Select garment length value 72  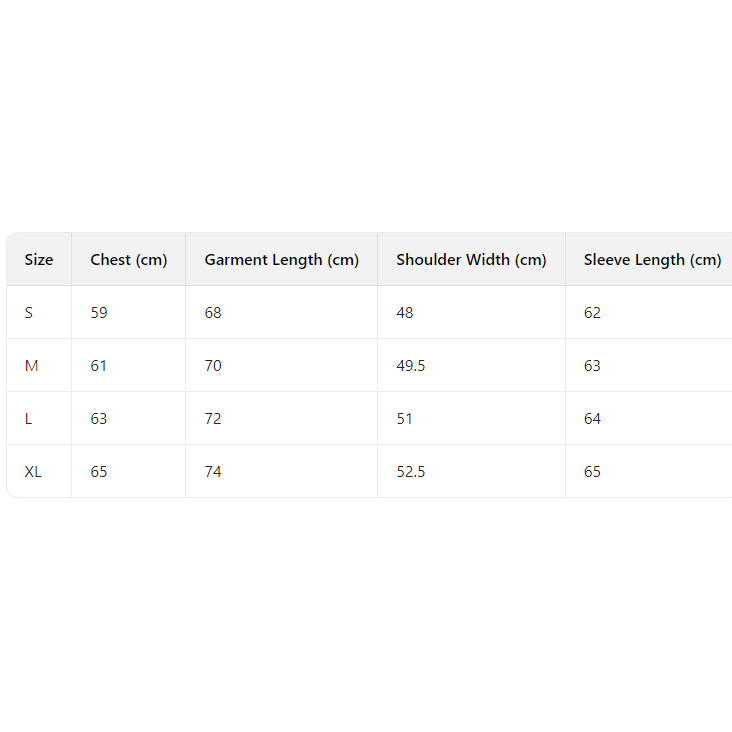click(x=213, y=419)
